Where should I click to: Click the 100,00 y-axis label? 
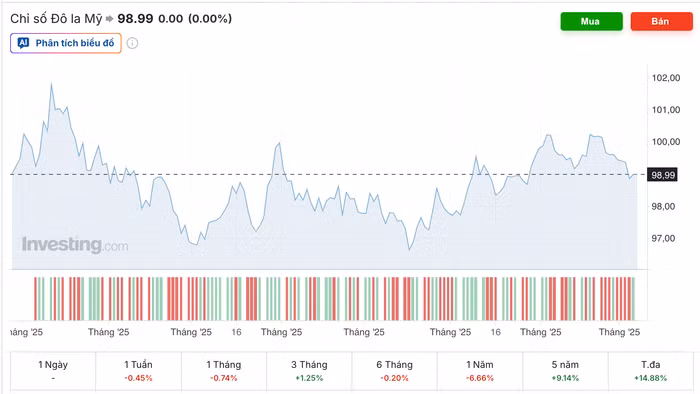pyautogui.click(x=666, y=142)
